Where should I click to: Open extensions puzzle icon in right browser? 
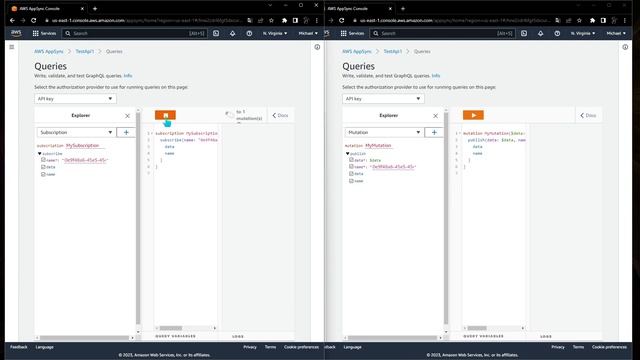[x=592, y=20]
